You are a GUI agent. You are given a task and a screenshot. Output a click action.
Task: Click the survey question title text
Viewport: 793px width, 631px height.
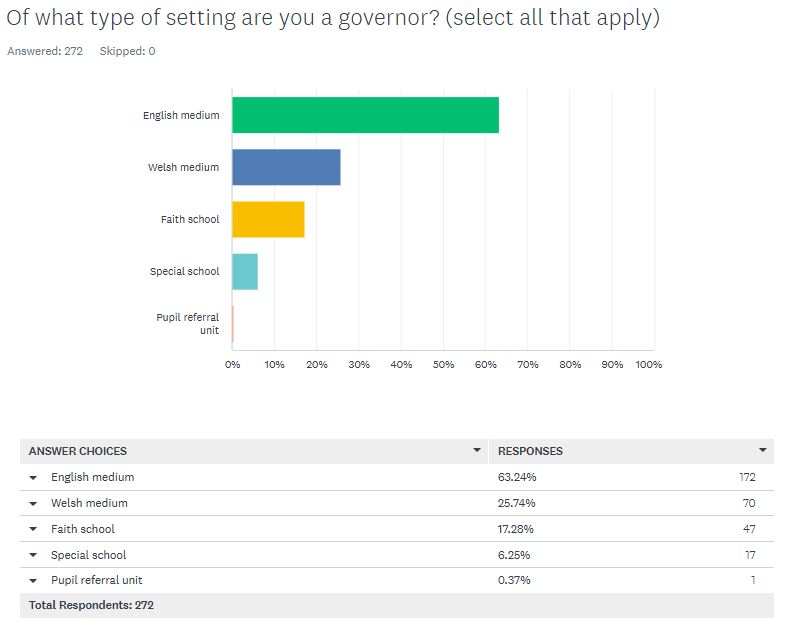333,19
